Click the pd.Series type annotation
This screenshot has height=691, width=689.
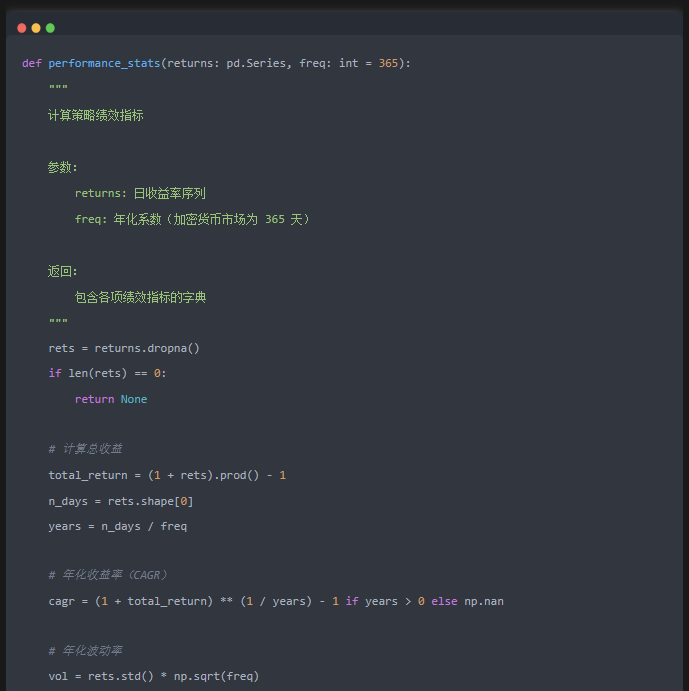256,63
